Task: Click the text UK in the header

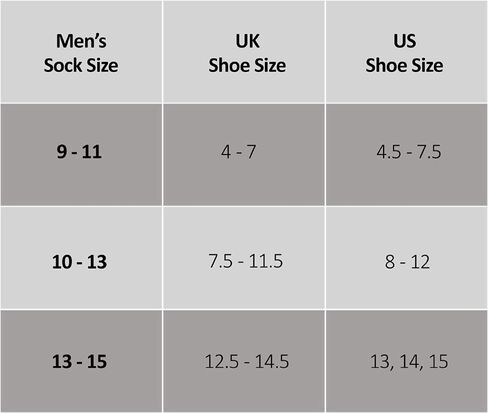Action: [247, 41]
